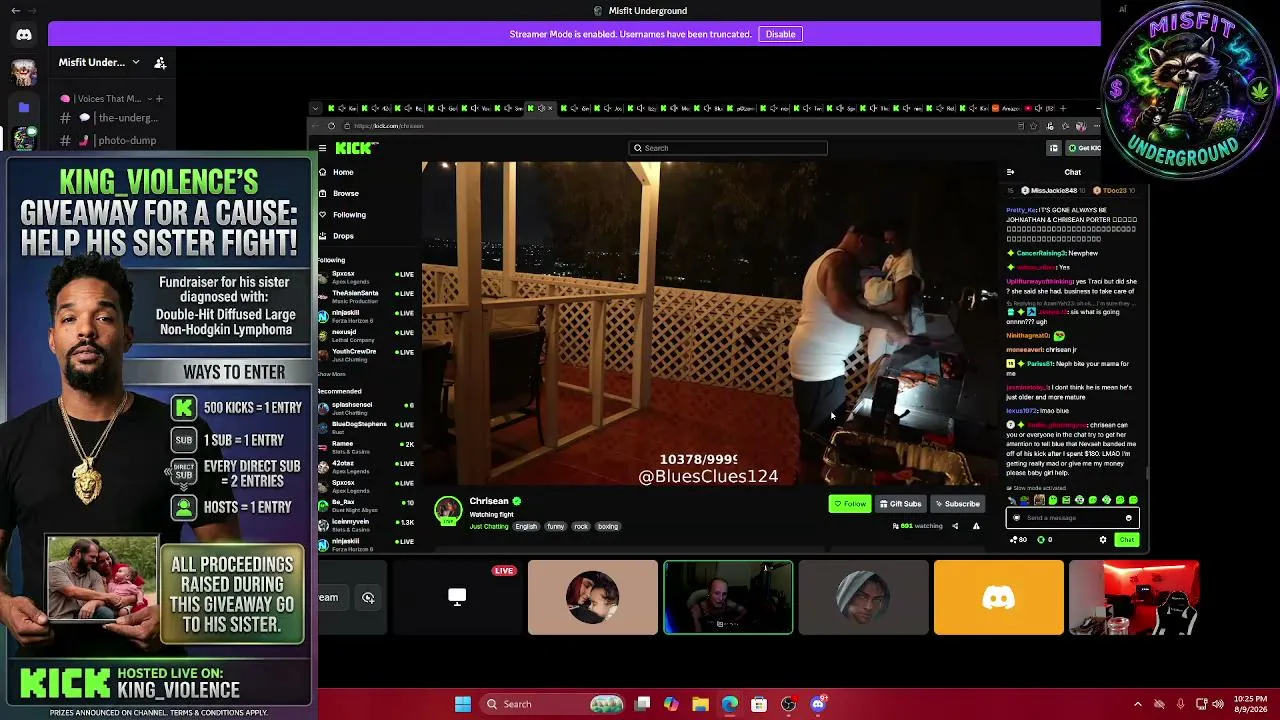Send message with green Chat button
Viewport: 1280px width, 720px height.
(1127, 540)
